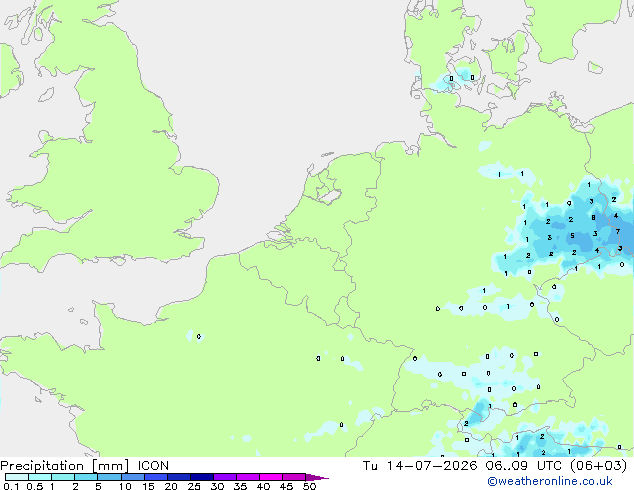Click the '30' legend scale label
Viewport: 634px width, 490px height.
(217, 486)
